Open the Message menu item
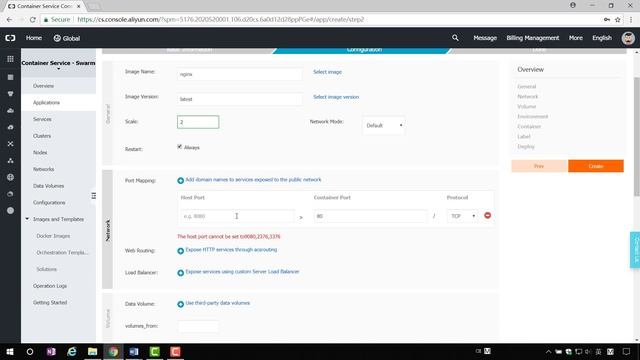The height and width of the screenshot is (360, 640). click(x=485, y=38)
